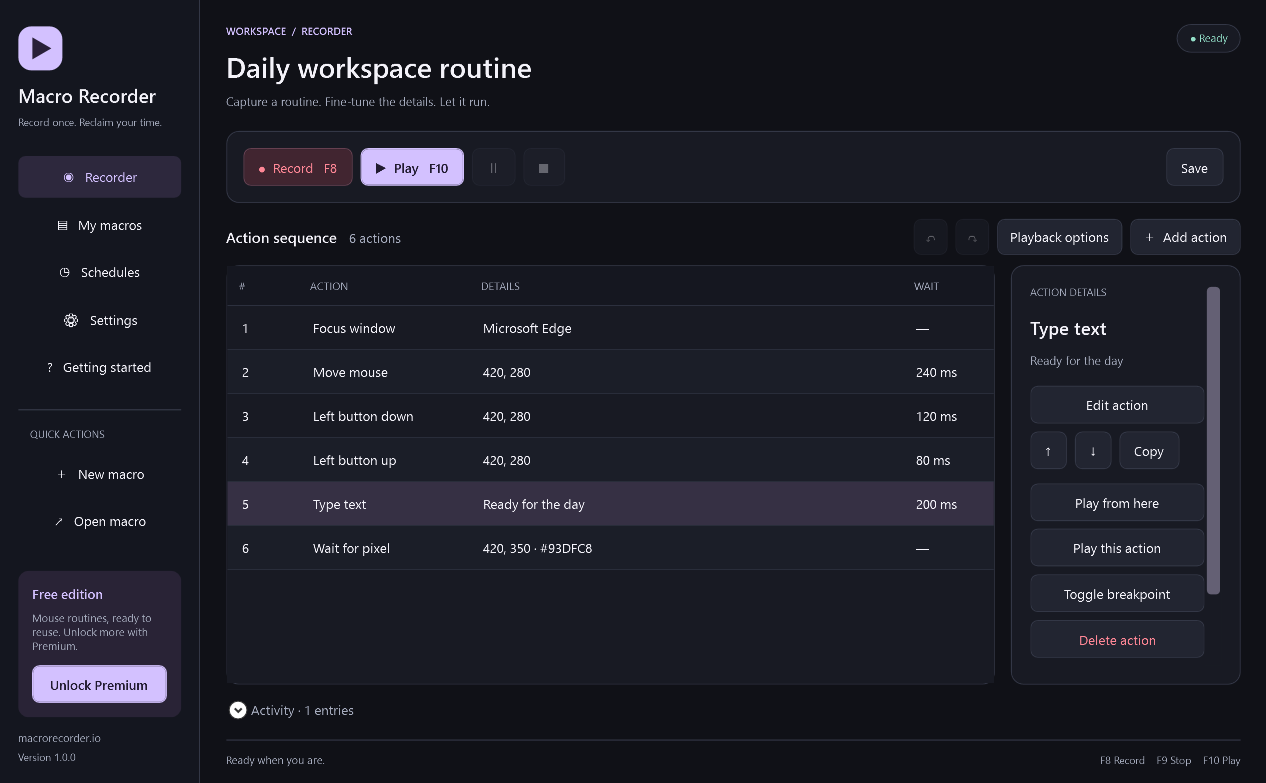1266x783 pixels.
Task: Select the Left button up row
Action: point(610,460)
